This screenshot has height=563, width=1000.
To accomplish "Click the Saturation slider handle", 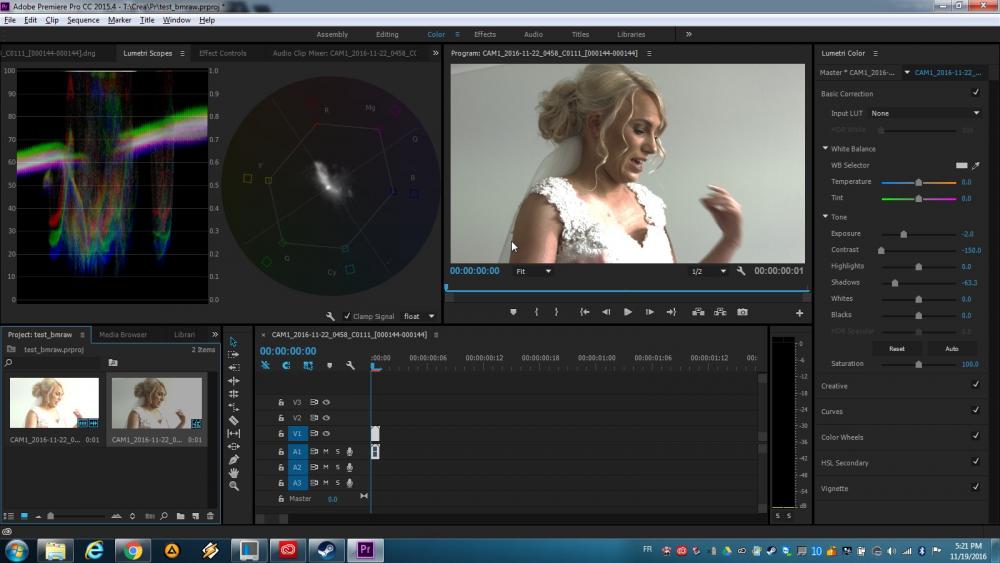I will pyautogui.click(x=918, y=365).
